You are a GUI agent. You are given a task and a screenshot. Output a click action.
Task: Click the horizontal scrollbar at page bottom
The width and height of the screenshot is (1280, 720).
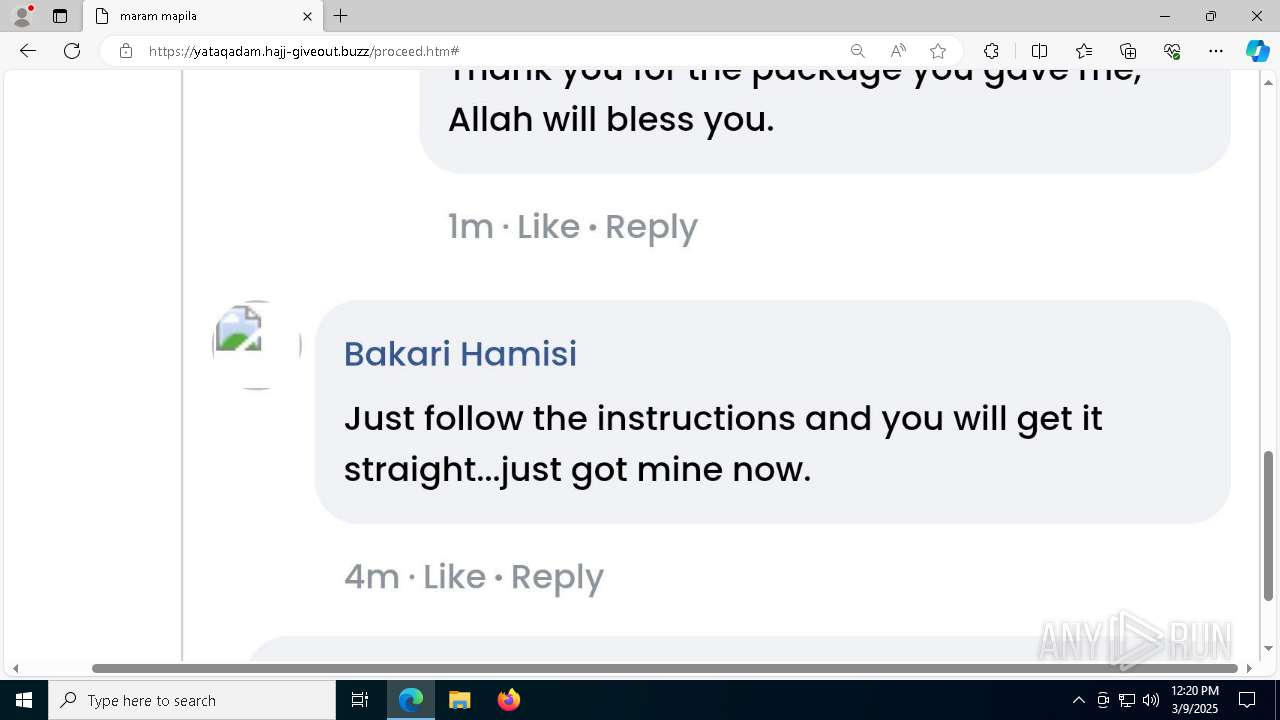[665, 668]
